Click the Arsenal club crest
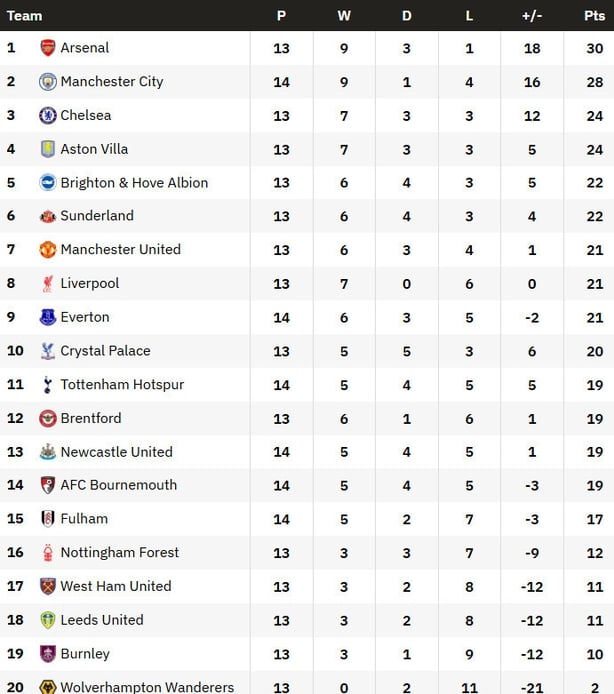The width and height of the screenshot is (614, 694). pyautogui.click(x=47, y=48)
